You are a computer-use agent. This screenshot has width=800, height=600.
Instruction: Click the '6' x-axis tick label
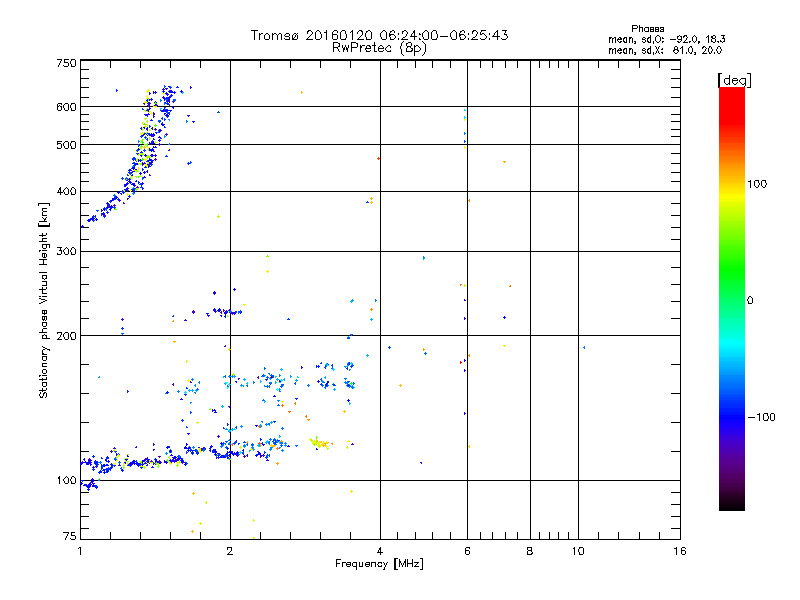[x=467, y=551]
